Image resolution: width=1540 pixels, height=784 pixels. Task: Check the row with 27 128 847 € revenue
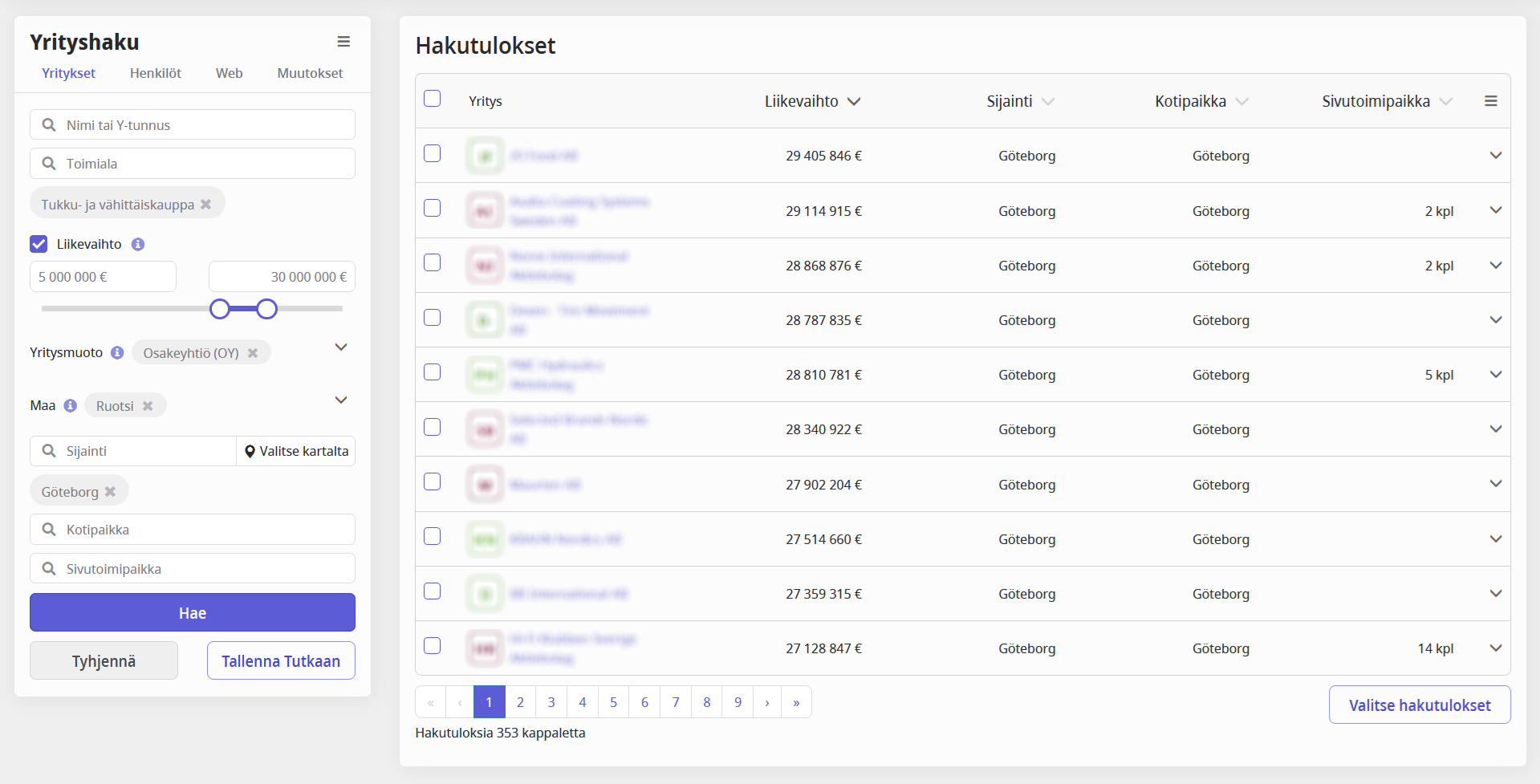[x=433, y=645]
